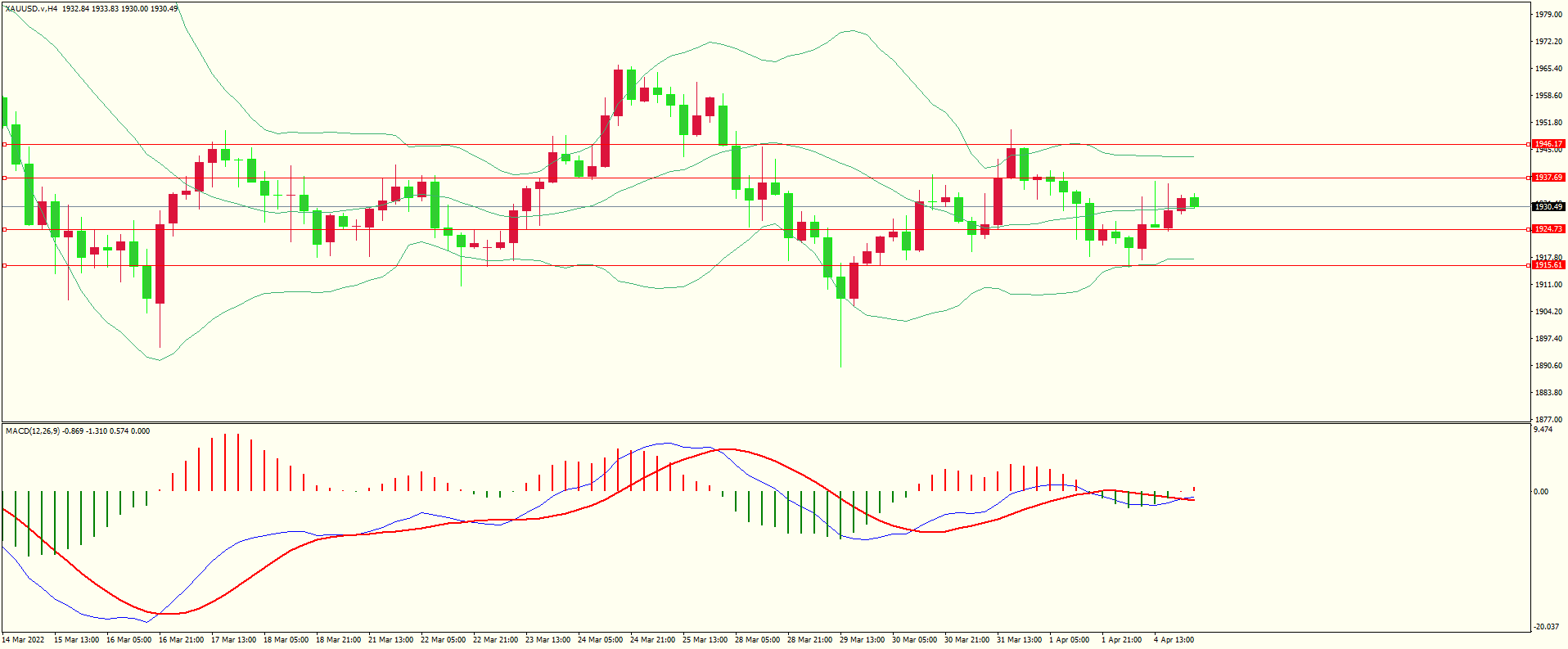The height and width of the screenshot is (649, 1568).
Task: Select the red 1924.73 horizontal line price tag
Action: pos(1548,229)
